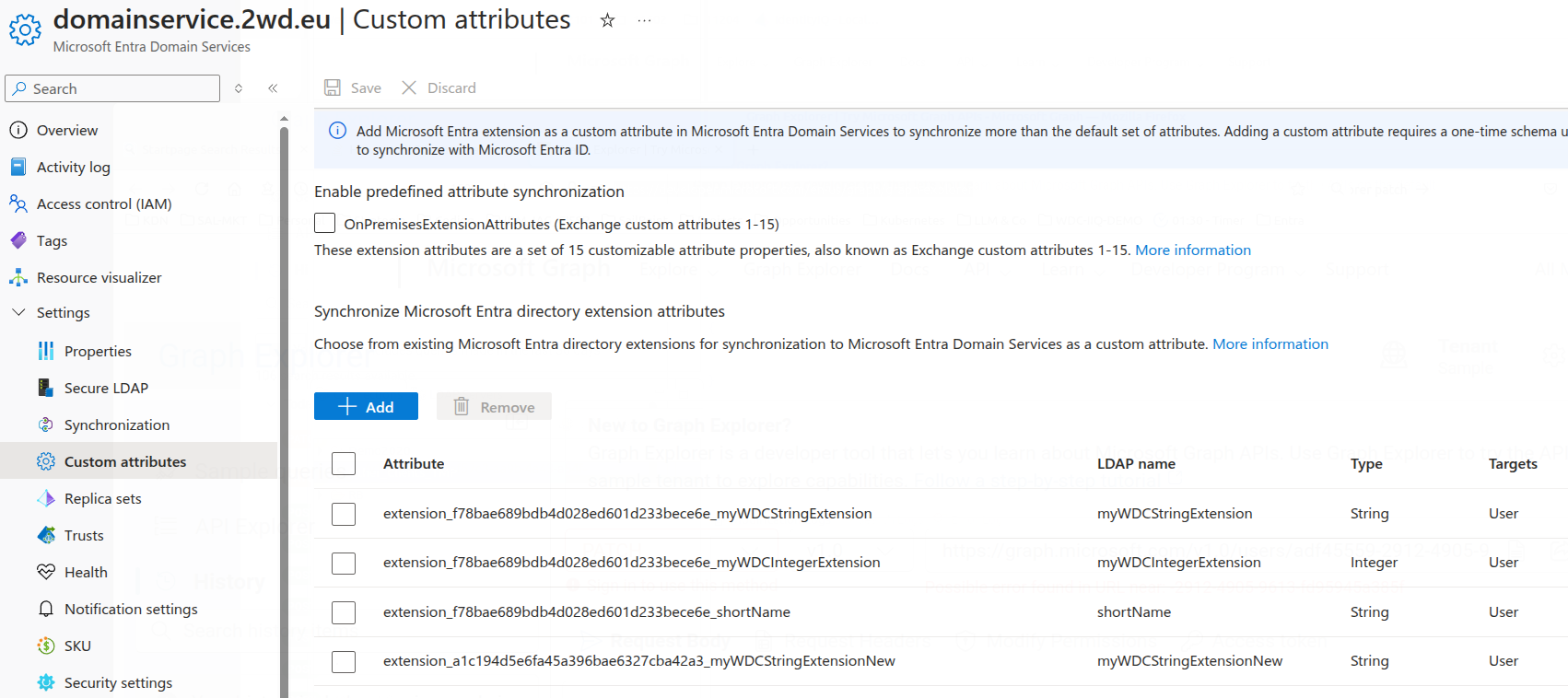Image resolution: width=1568 pixels, height=698 pixels.
Task: Click the Secure LDAP icon
Action: pos(46,388)
